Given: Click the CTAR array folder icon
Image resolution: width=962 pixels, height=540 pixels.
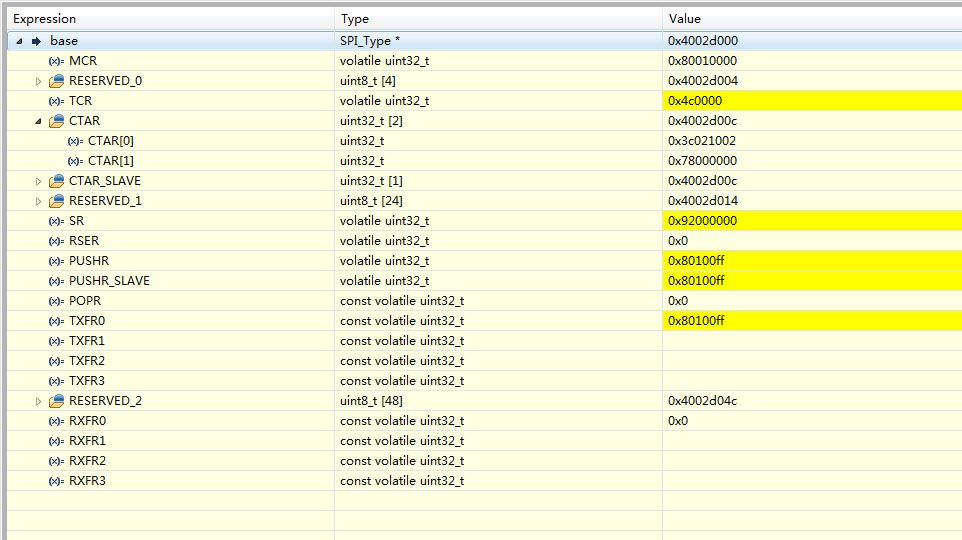Looking at the screenshot, I should pos(56,121).
